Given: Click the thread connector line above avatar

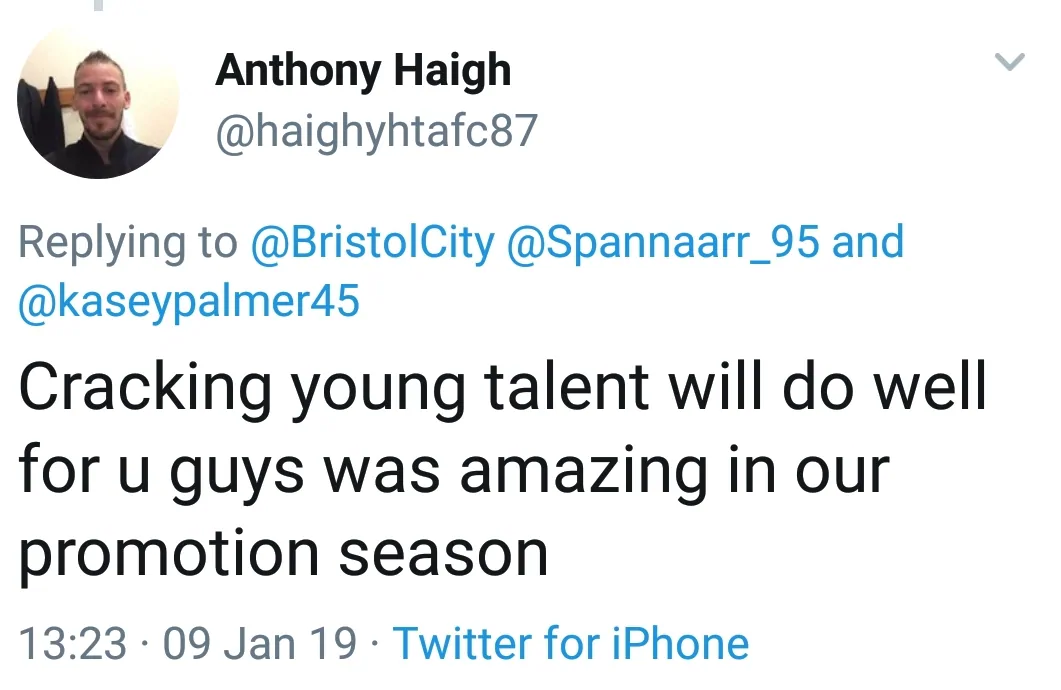Looking at the screenshot, I should [97, 5].
